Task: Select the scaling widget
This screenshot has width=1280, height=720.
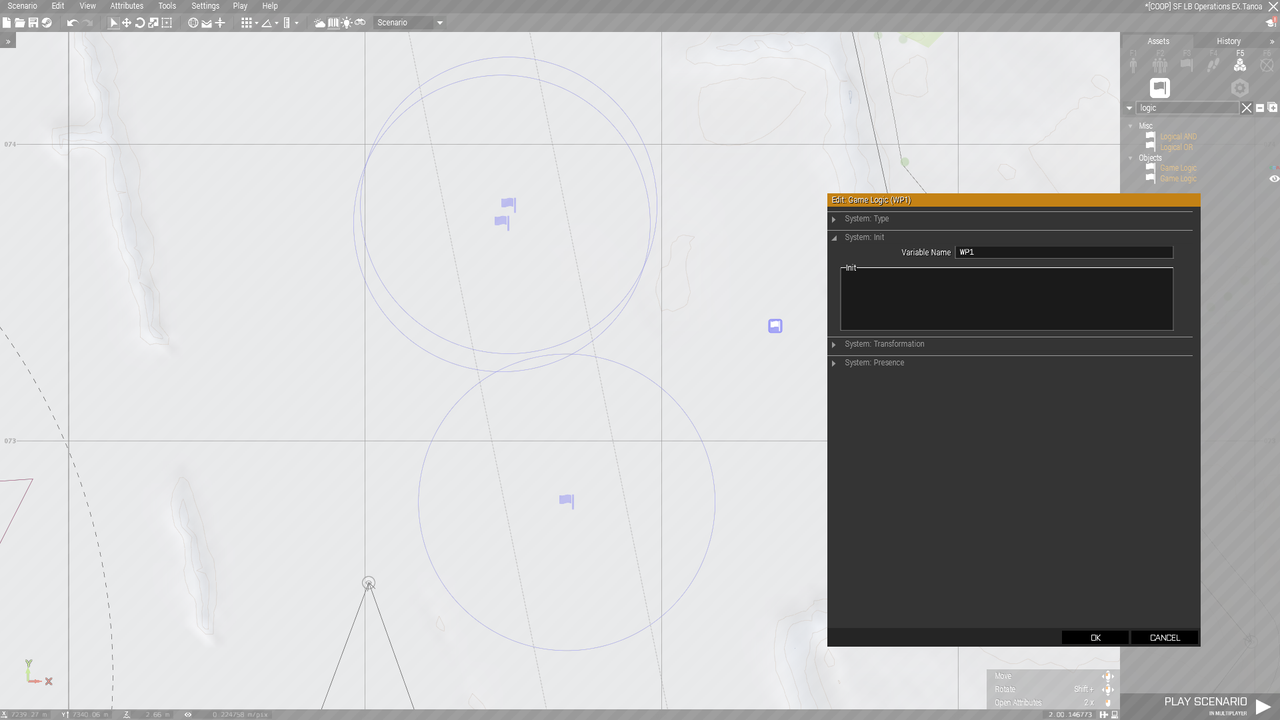Action: (x=153, y=23)
